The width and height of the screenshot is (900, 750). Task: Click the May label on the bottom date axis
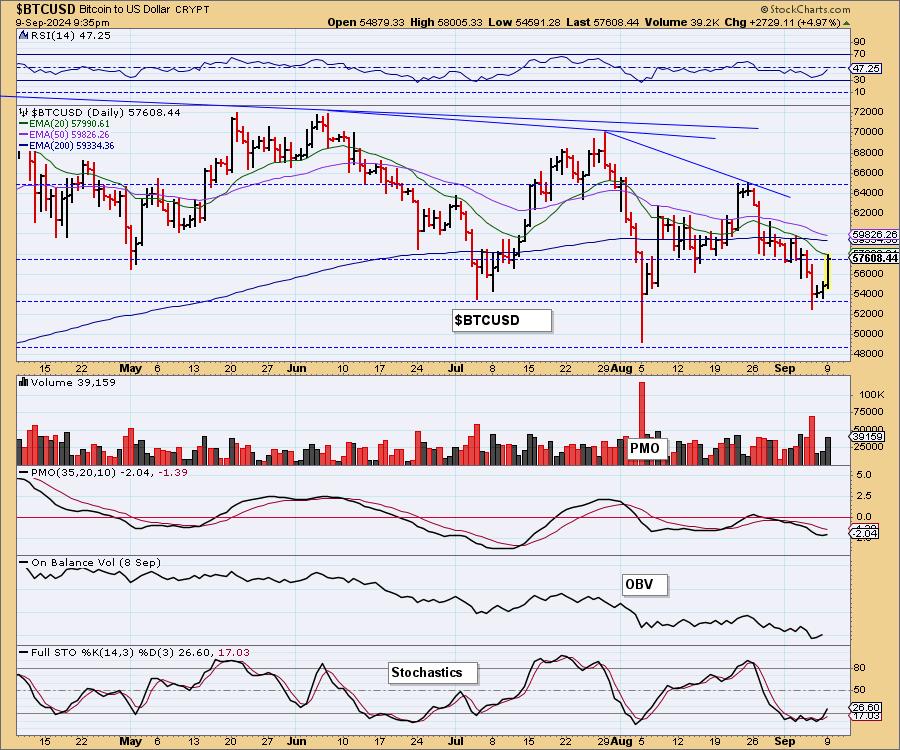[x=130, y=741]
